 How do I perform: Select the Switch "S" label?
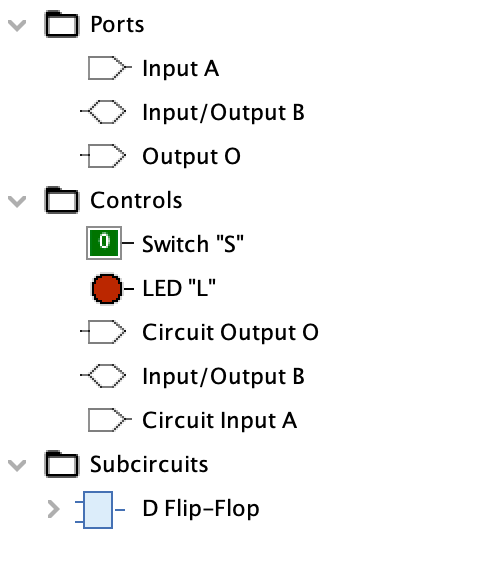193,244
